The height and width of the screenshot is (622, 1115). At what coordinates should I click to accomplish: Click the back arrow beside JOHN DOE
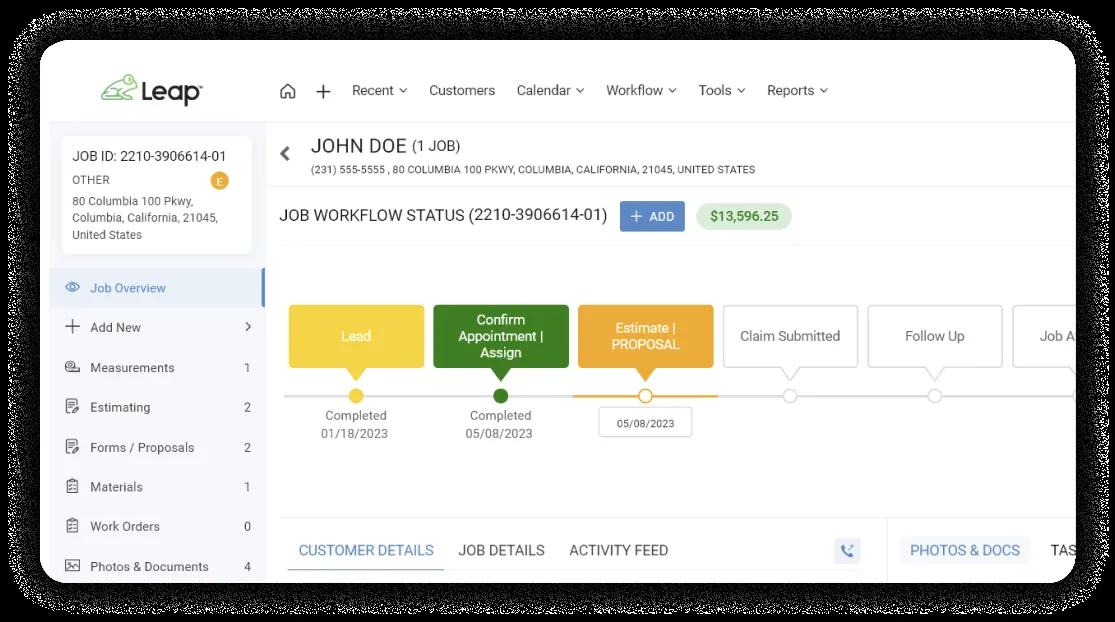tap(285, 154)
